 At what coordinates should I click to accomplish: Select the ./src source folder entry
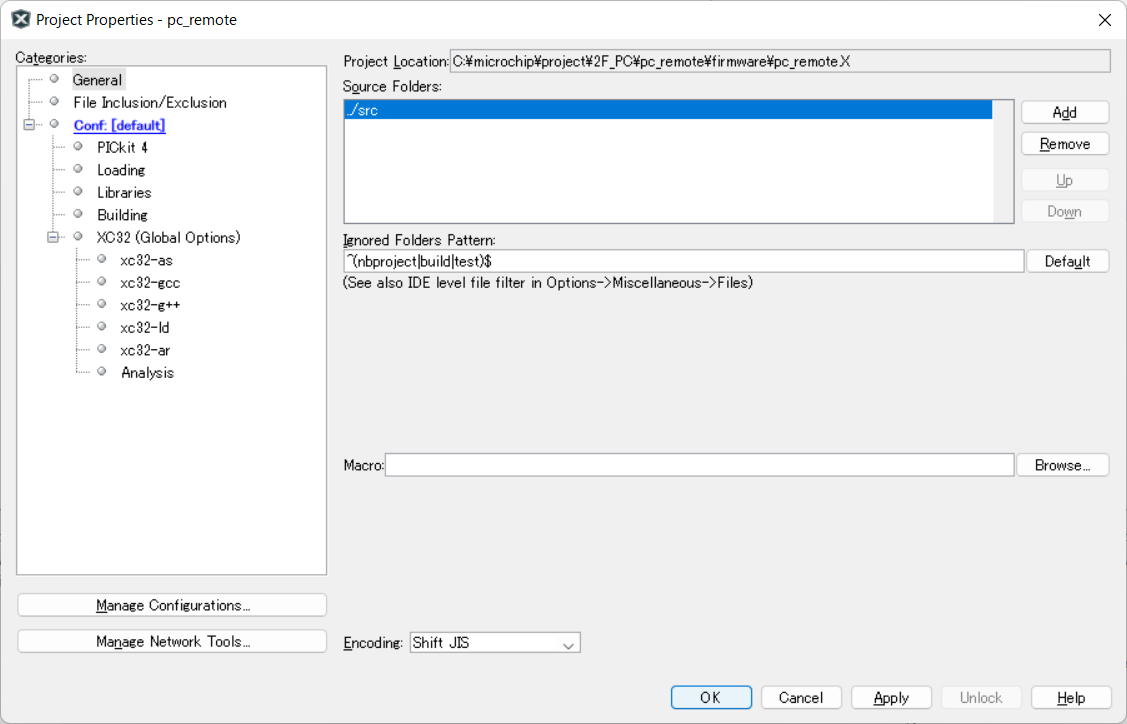667,111
